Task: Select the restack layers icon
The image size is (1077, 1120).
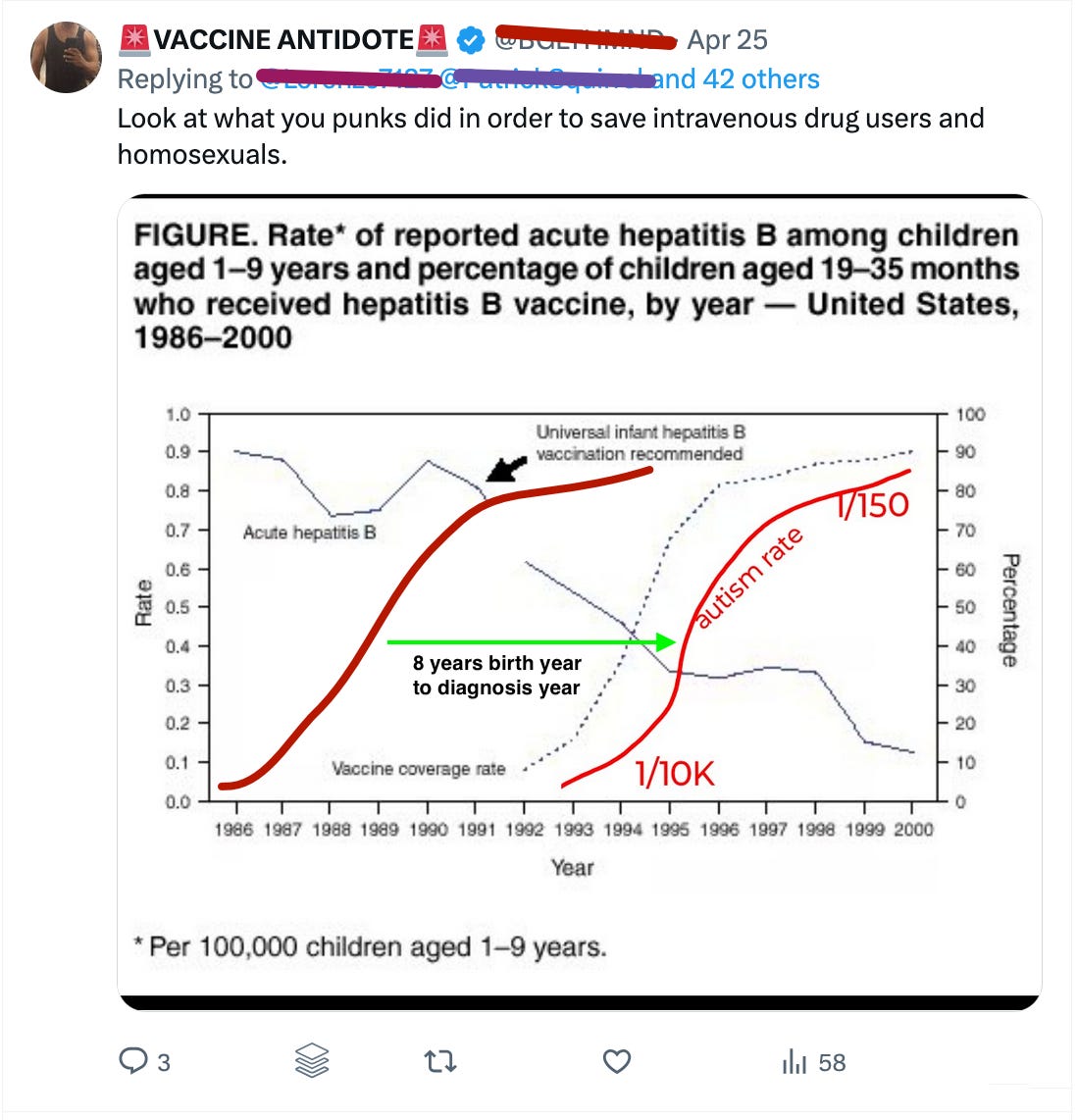Action: (310, 1061)
